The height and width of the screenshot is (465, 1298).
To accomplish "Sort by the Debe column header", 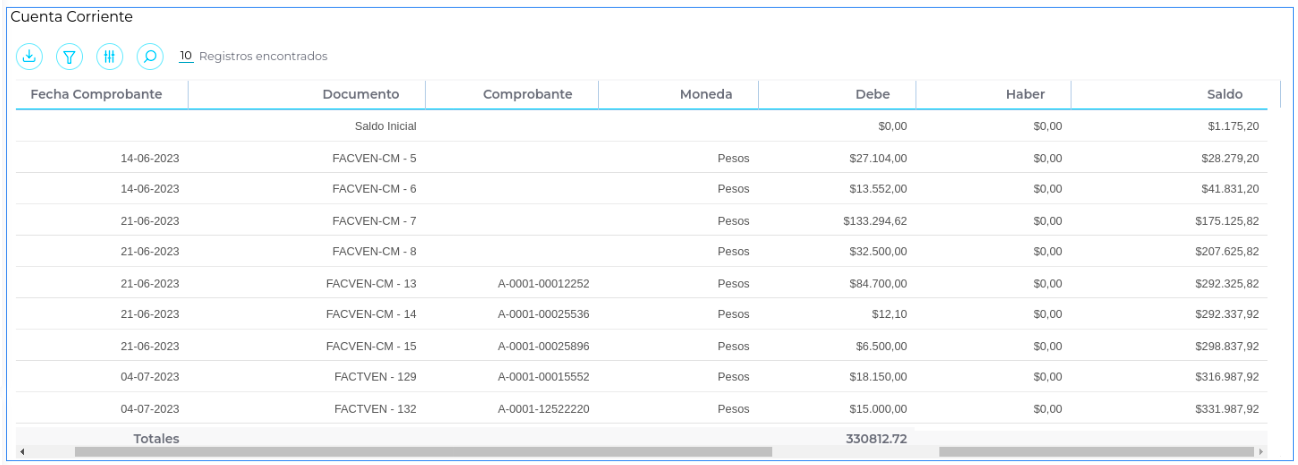I will (871, 94).
